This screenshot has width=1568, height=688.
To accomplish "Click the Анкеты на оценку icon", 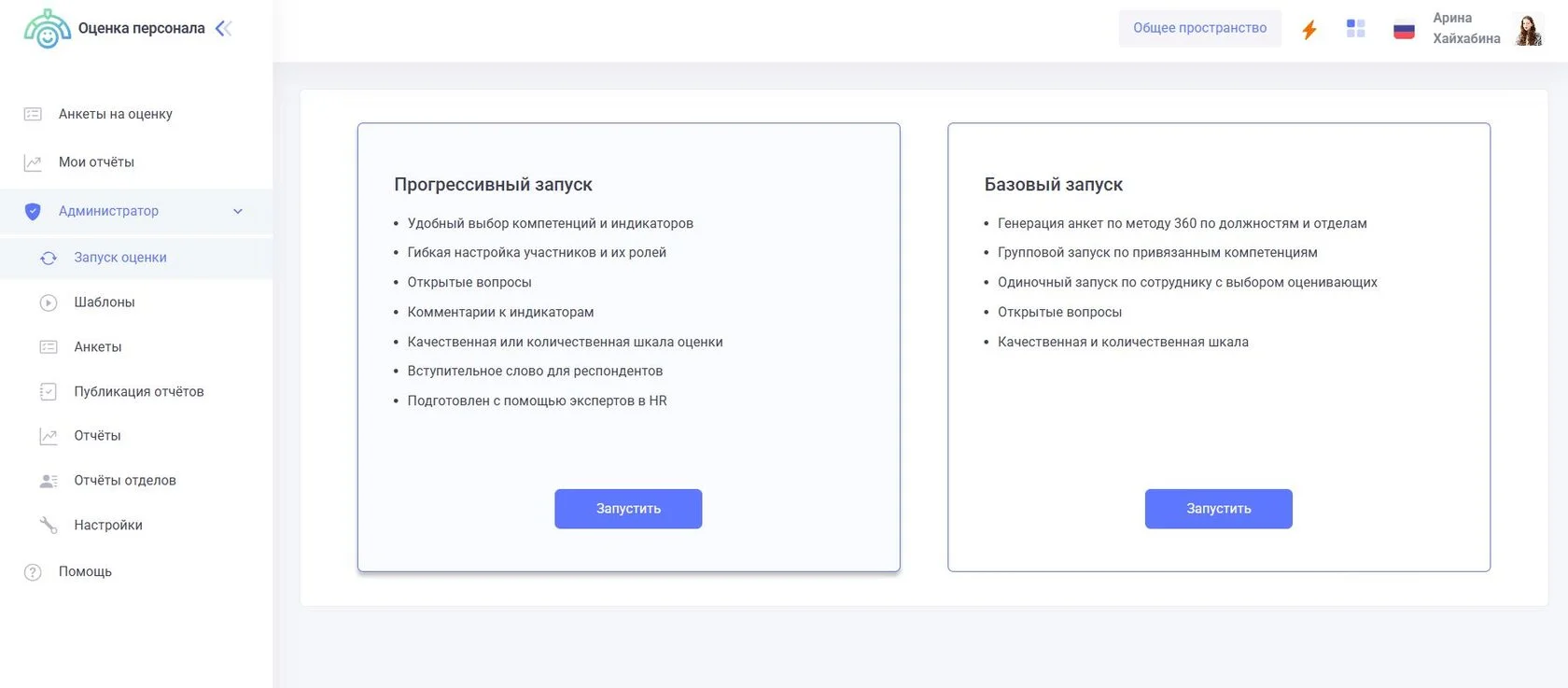I will [x=33, y=114].
